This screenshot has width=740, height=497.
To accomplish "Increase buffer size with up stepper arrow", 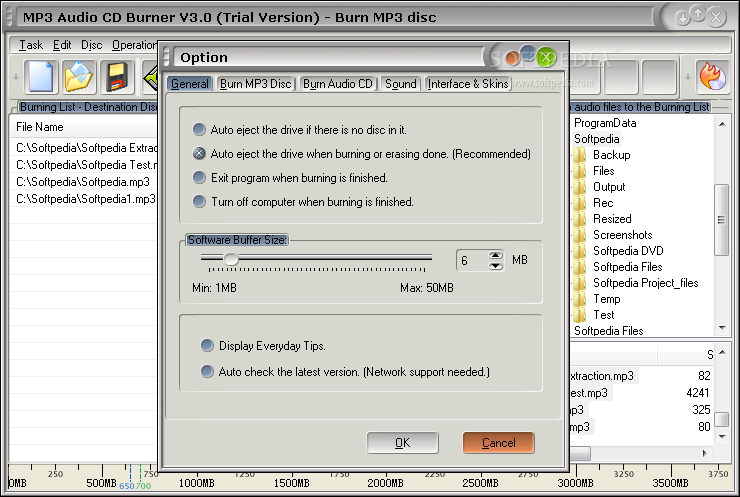I will point(495,255).
